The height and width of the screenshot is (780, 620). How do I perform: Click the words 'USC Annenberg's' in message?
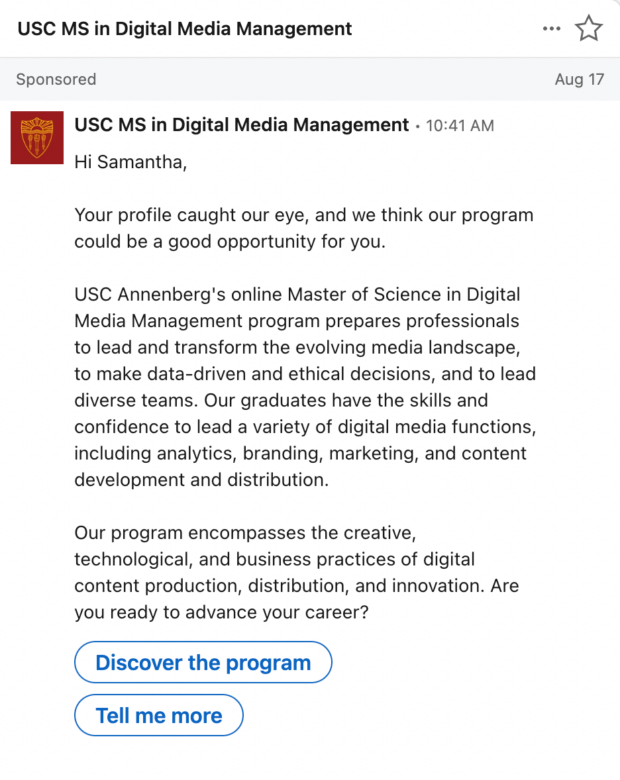pos(150,294)
